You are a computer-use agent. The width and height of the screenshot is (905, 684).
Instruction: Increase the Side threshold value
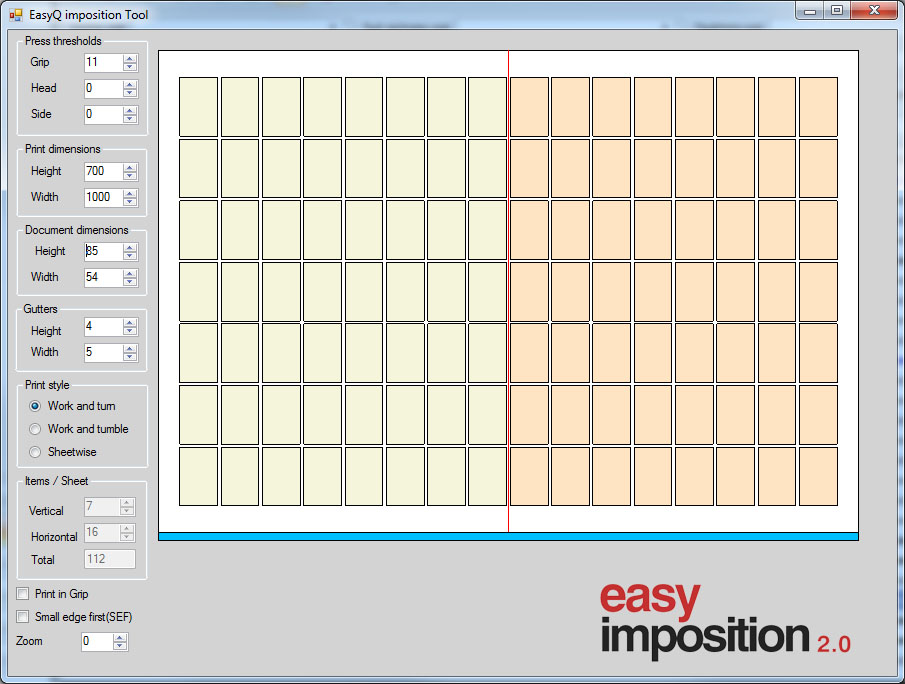(130, 110)
